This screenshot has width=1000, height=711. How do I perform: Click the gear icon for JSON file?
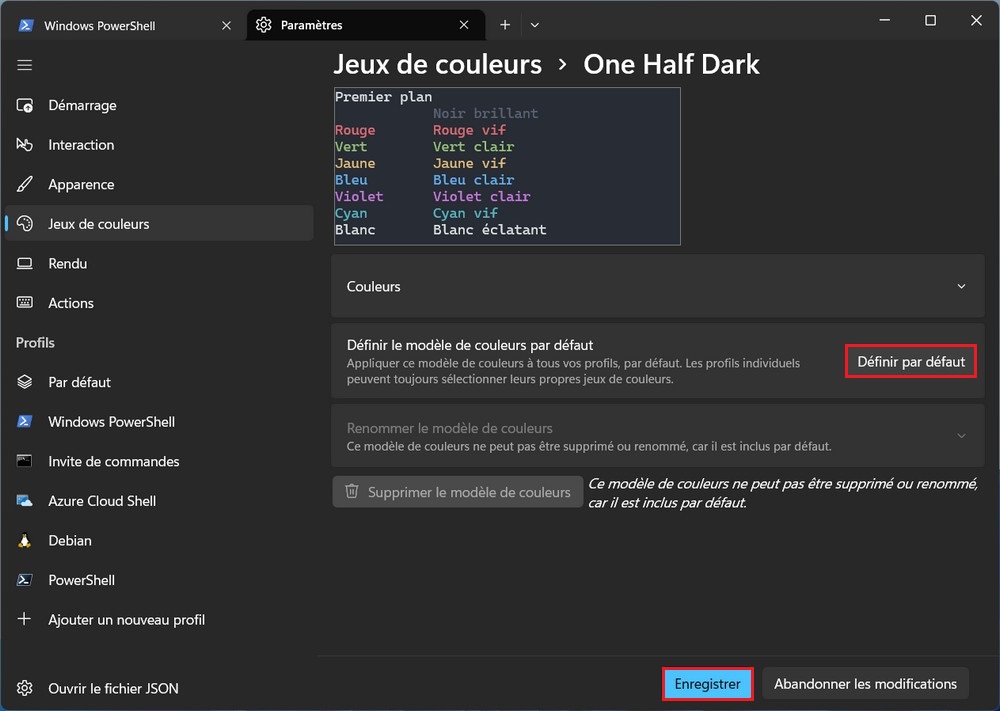click(24, 688)
